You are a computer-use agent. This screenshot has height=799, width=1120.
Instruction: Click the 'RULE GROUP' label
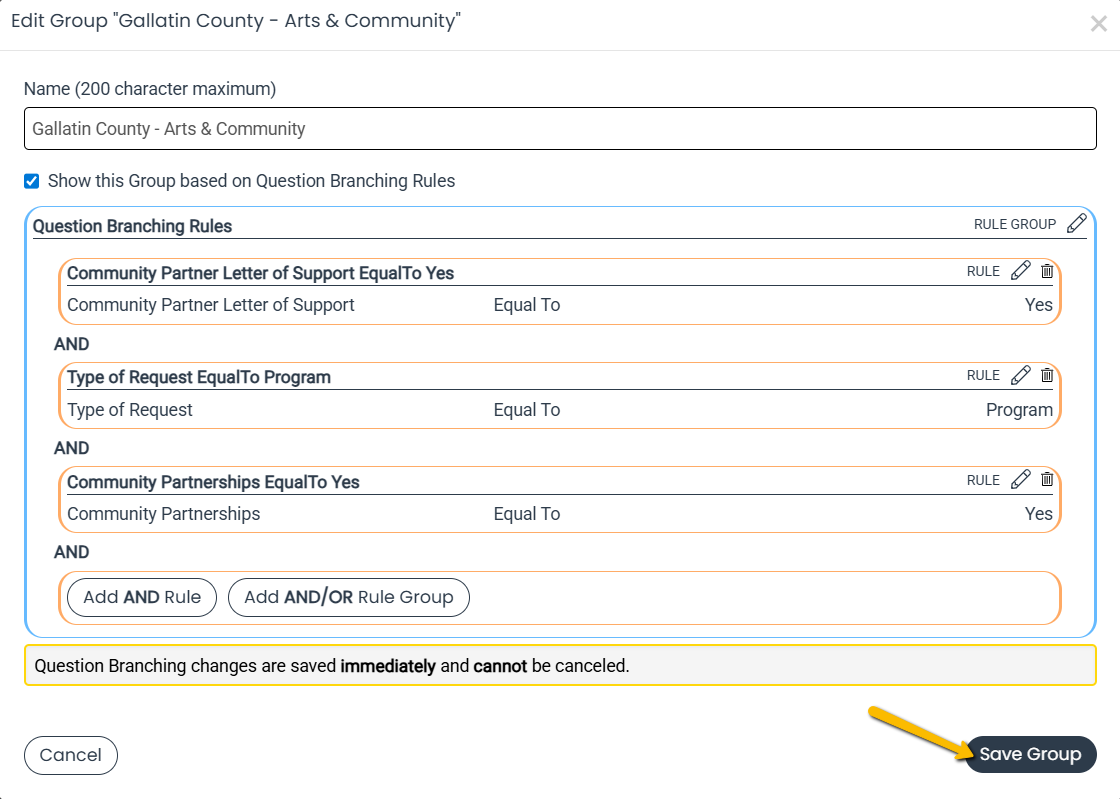point(1015,224)
